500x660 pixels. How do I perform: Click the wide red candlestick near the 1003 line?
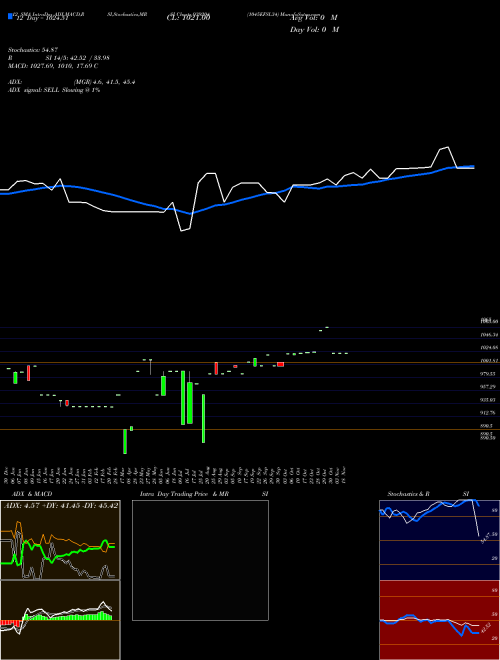point(281,365)
